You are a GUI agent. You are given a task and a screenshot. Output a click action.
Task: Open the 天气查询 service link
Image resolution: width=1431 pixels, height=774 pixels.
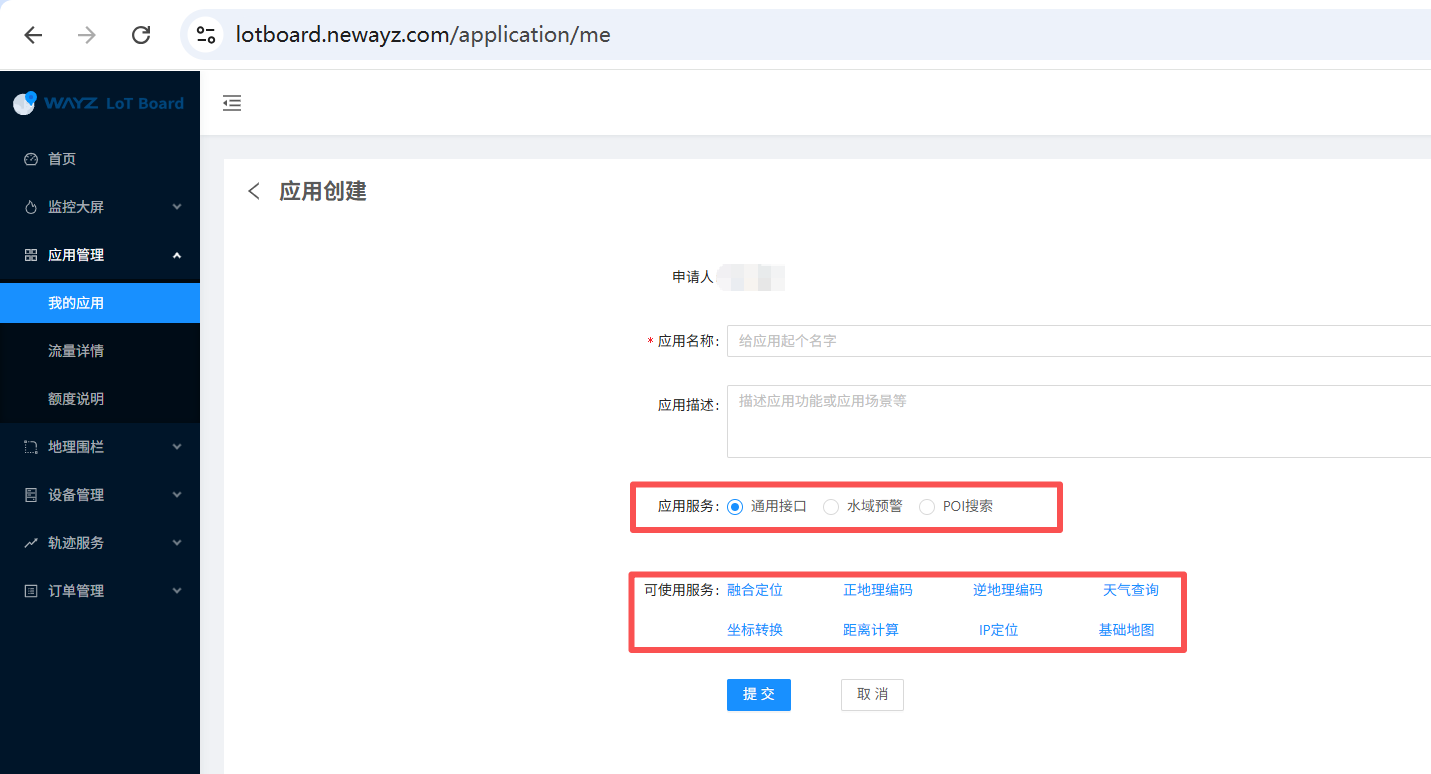pyautogui.click(x=1131, y=590)
